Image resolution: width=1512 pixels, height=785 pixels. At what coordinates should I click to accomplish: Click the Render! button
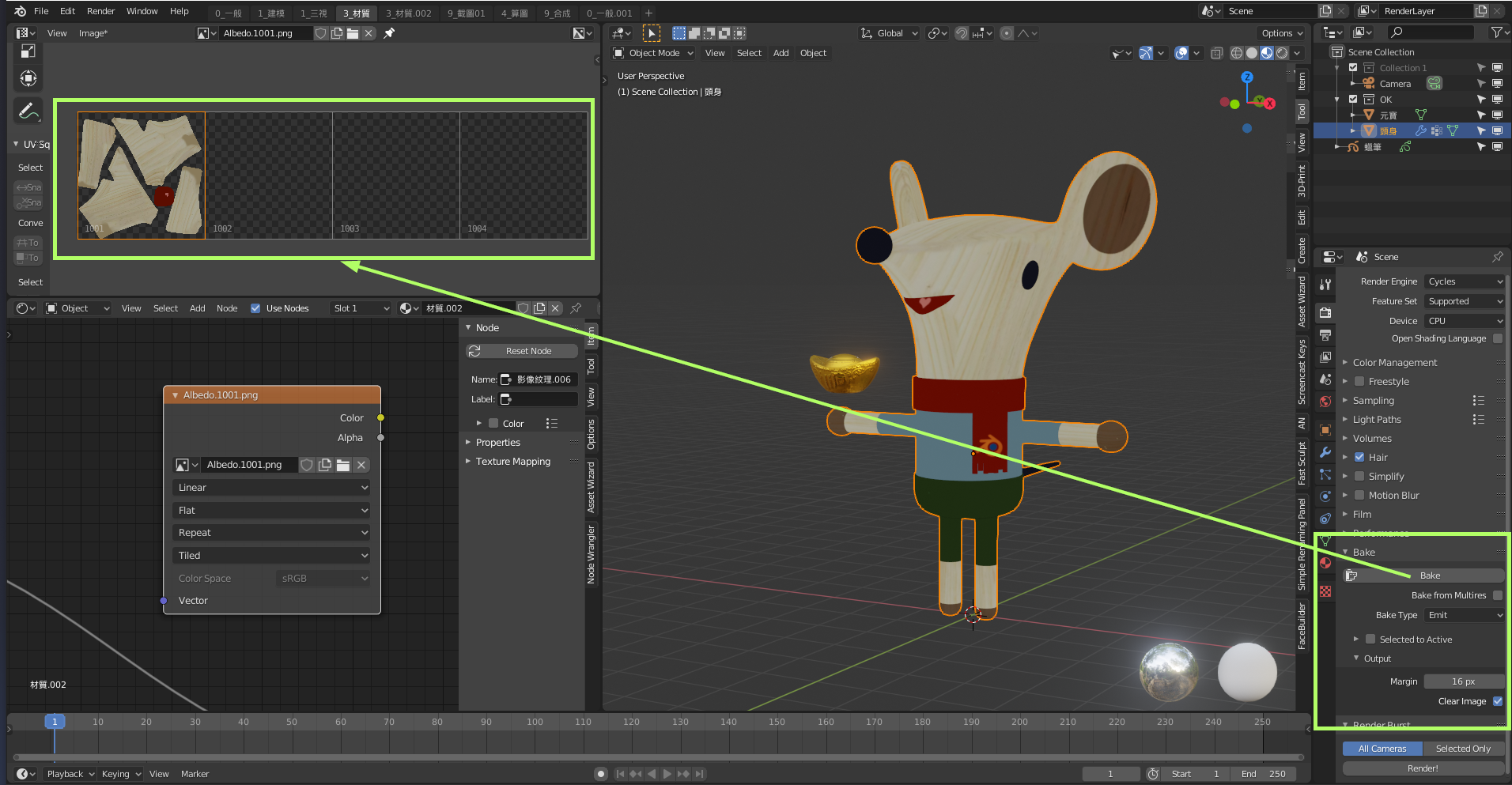pyautogui.click(x=1423, y=768)
